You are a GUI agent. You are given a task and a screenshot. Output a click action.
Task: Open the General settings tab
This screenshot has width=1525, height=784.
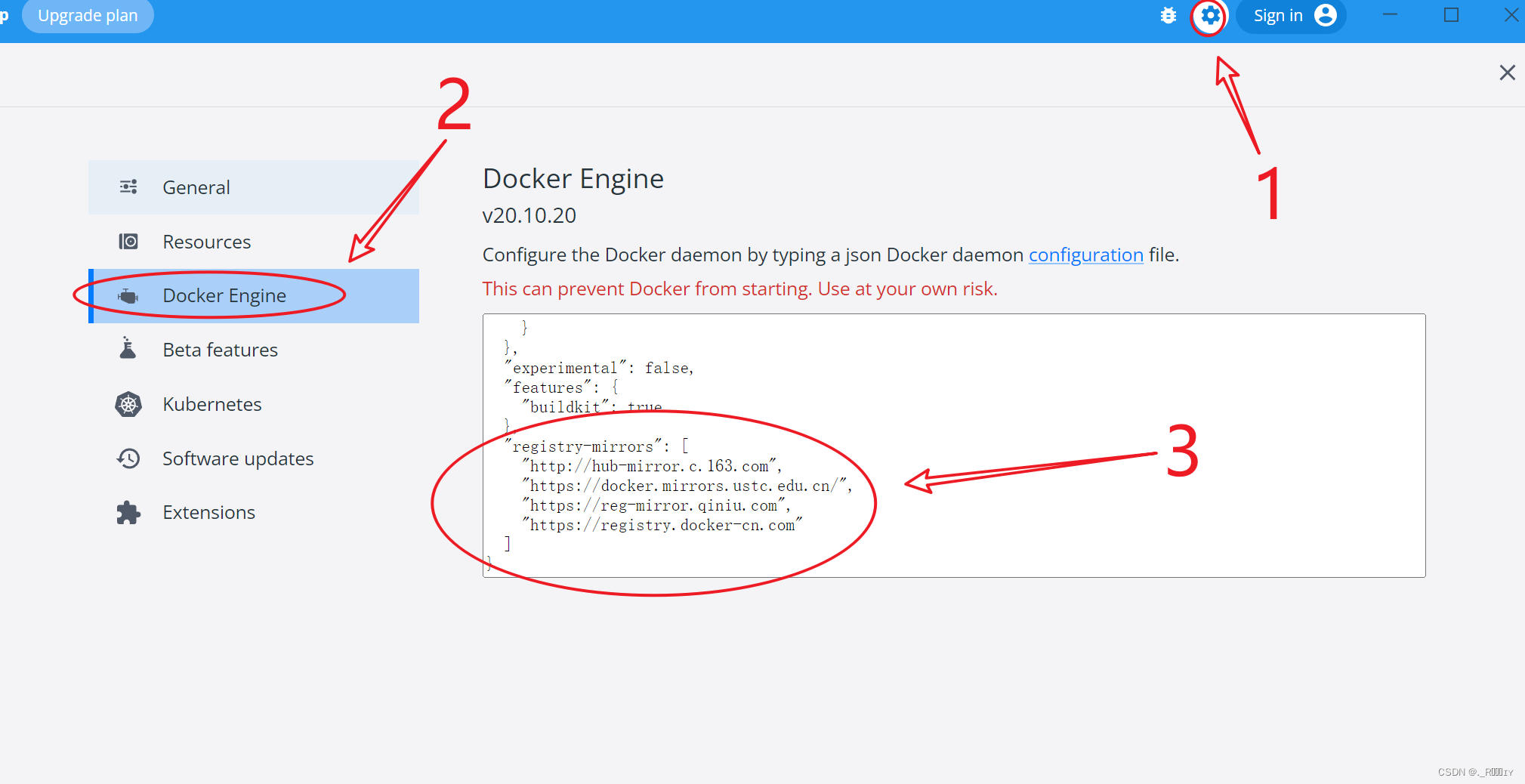[254, 187]
